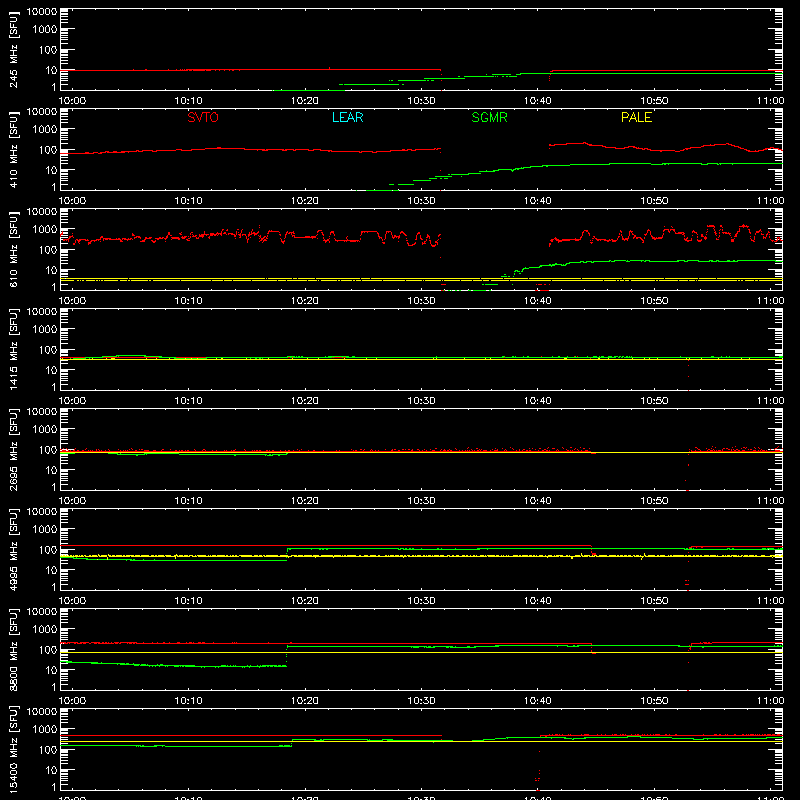Click the 10 tick label of 4995 MHz panel
The width and height of the screenshot is (800, 800).
point(51,570)
